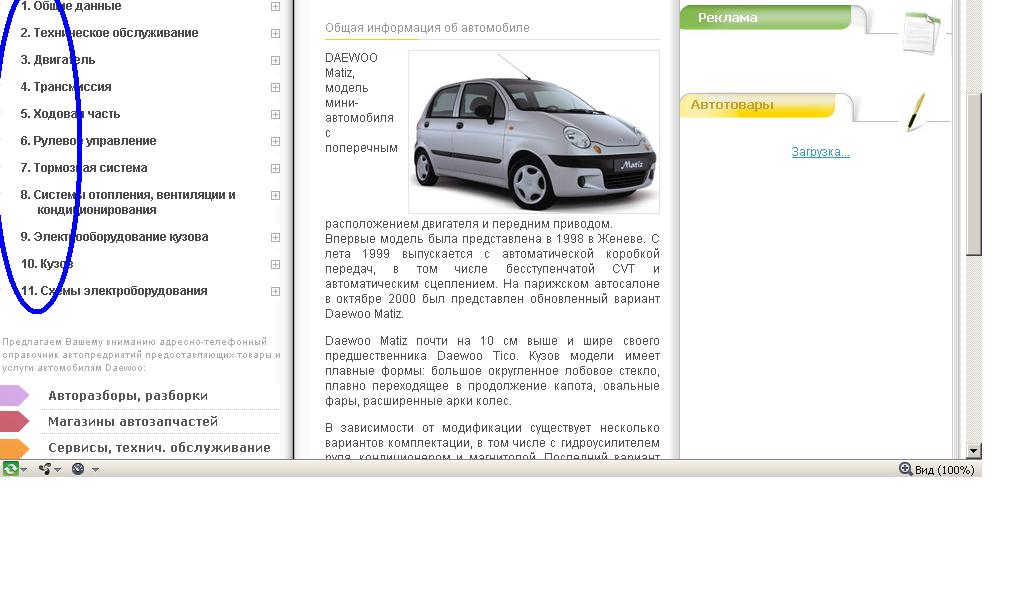Open the dropdown arrow beside fan-shaped icon
The height and width of the screenshot is (600, 1024).
coord(57,469)
